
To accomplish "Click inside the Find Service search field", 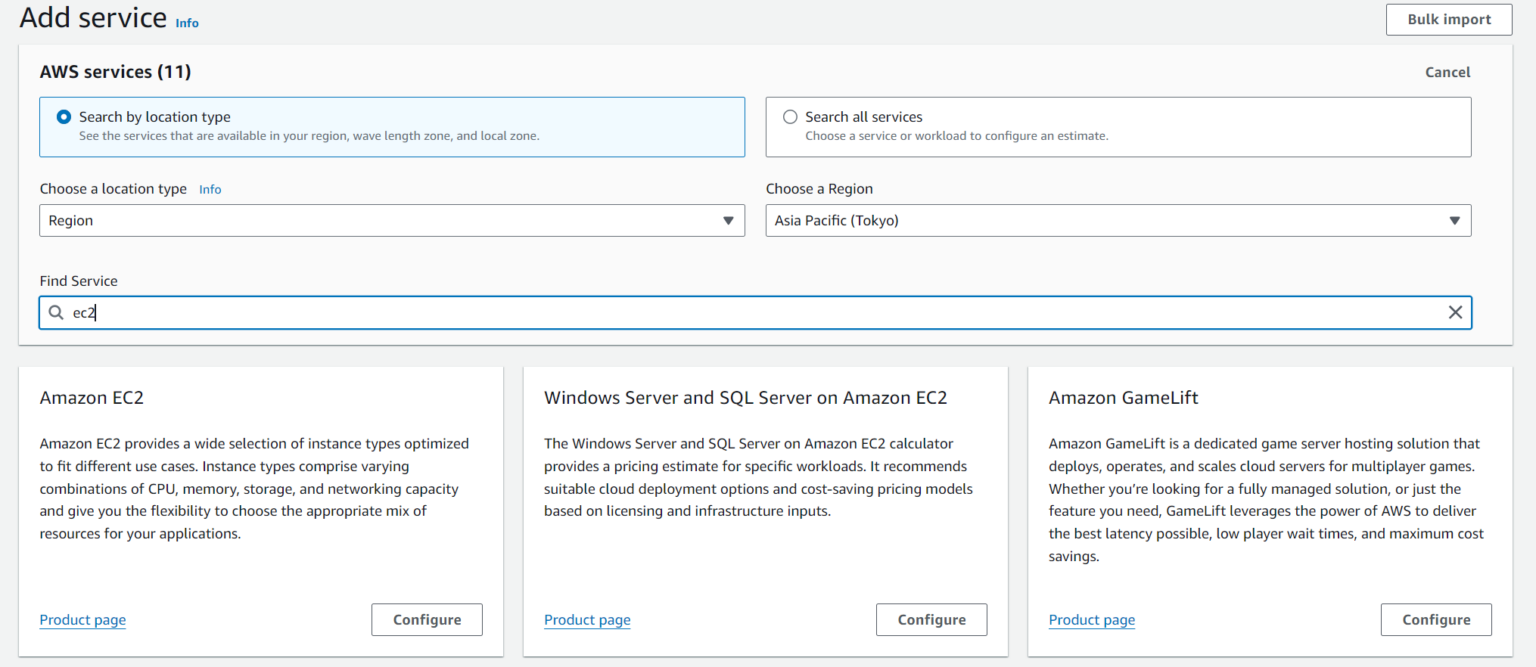I will pyautogui.click(x=400, y=312).
